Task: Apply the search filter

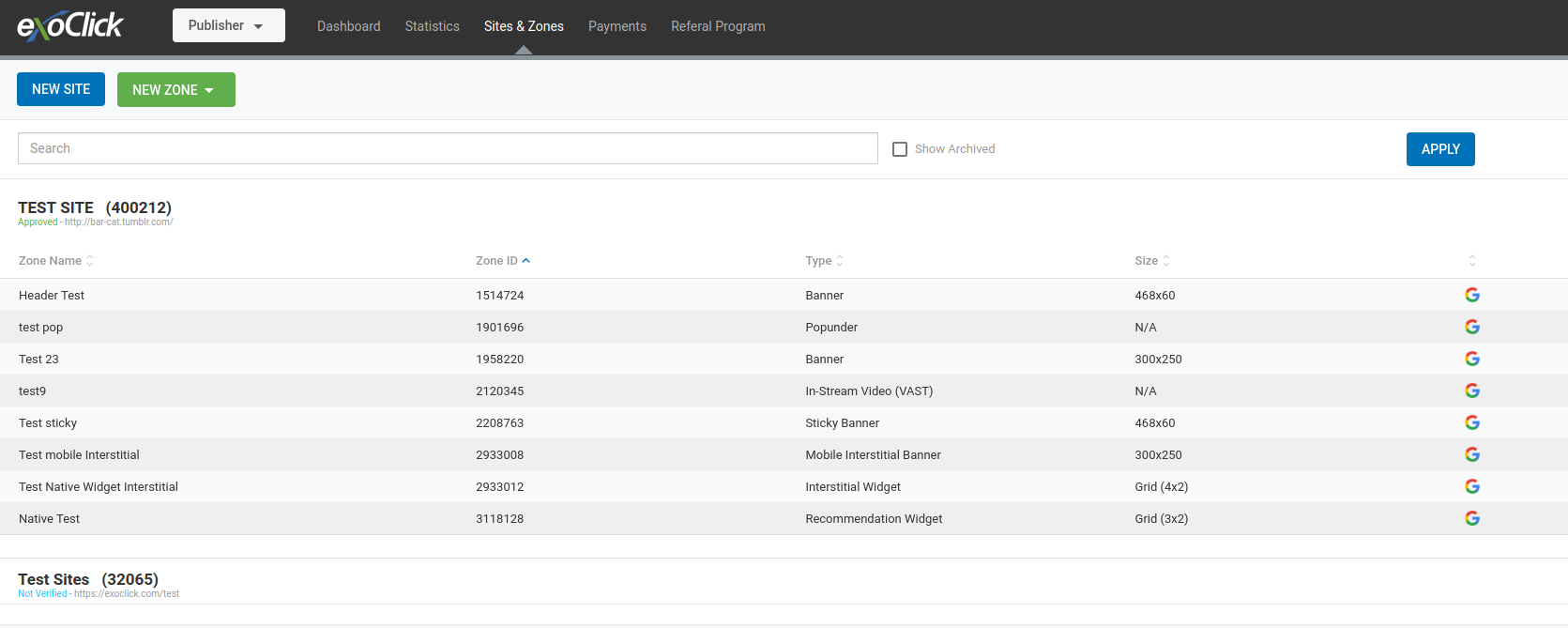Action: click(x=1439, y=149)
